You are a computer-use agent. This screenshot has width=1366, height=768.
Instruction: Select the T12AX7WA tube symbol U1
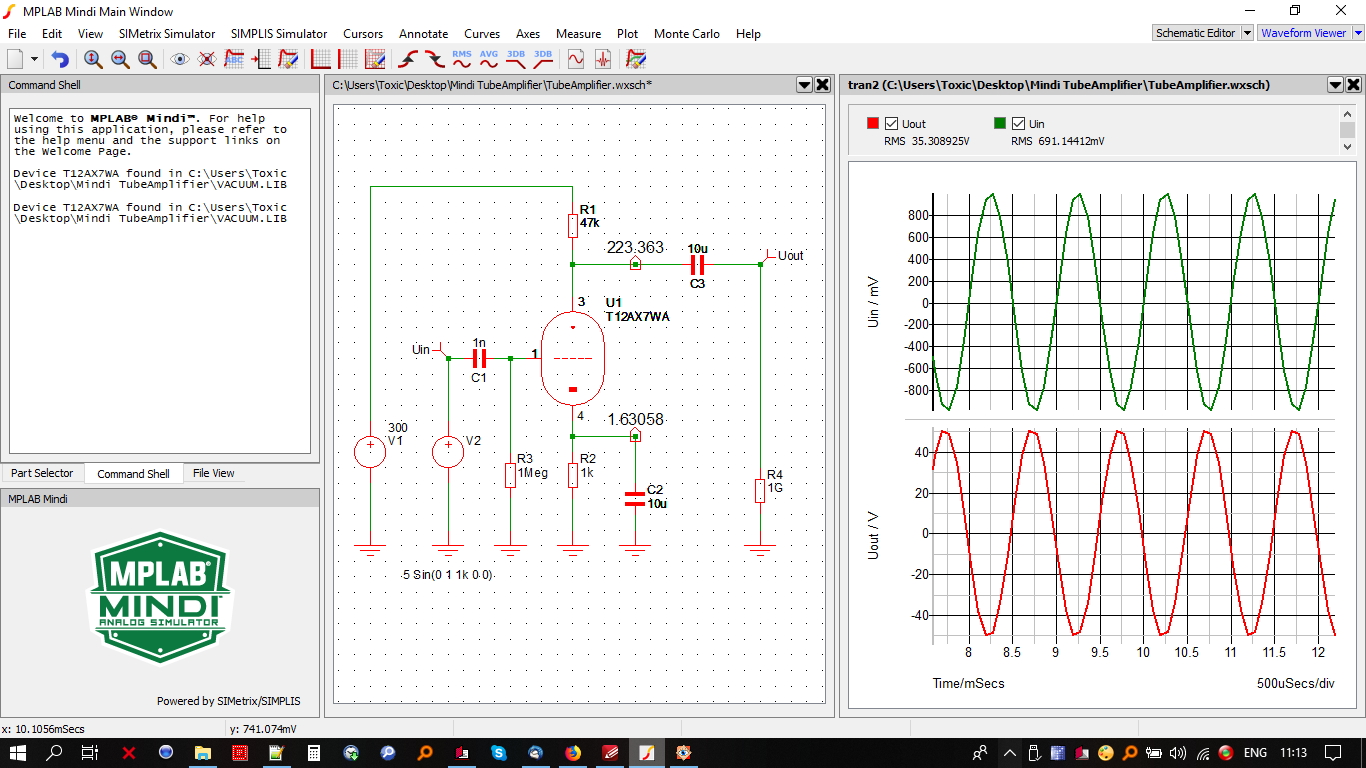click(x=572, y=358)
